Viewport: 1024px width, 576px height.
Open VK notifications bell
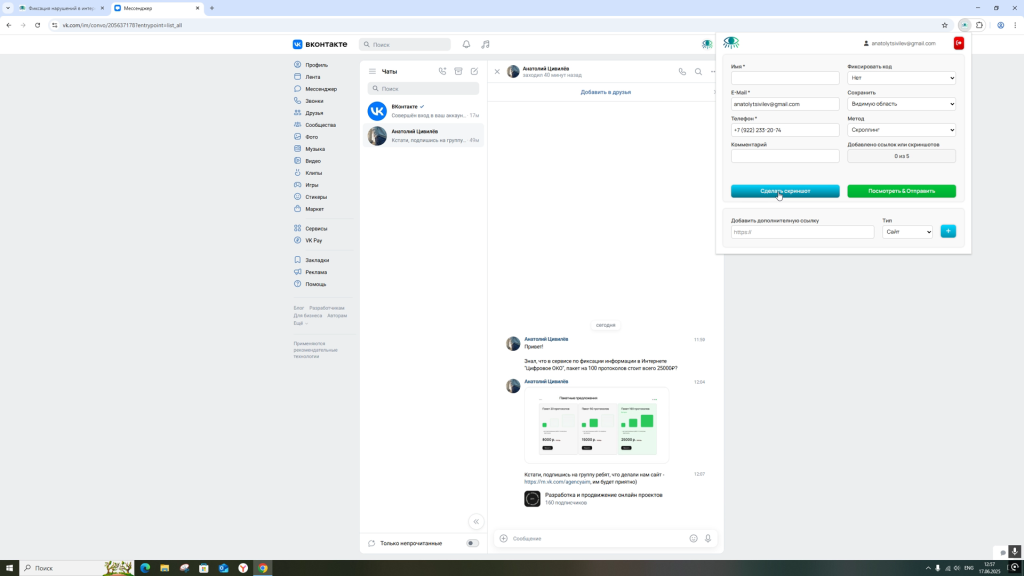[x=466, y=45]
